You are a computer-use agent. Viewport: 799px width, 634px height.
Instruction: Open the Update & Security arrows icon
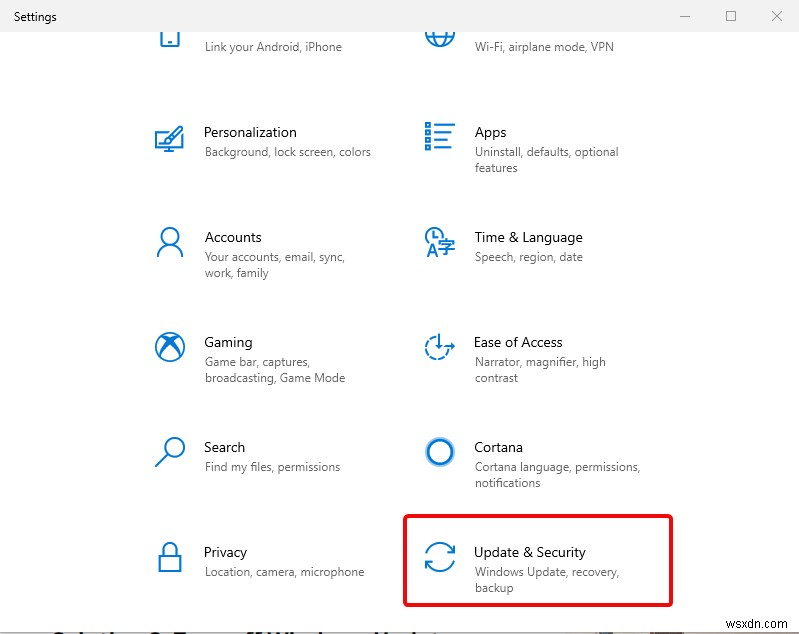pos(440,557)
